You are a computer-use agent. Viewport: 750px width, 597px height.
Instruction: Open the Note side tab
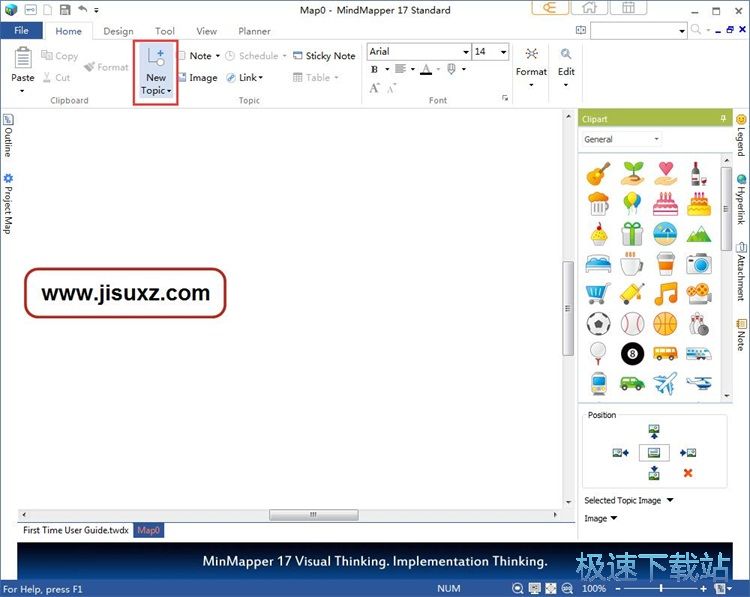pyautogui.click(x=741, y=334)
